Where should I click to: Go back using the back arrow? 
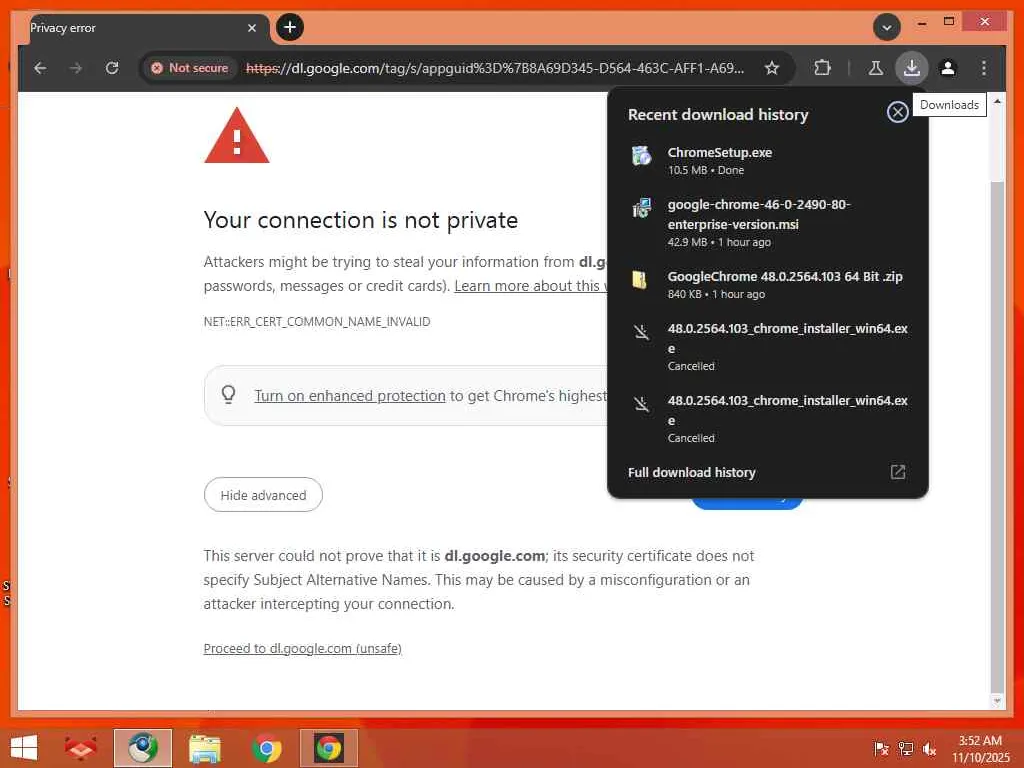coord(40,68)
